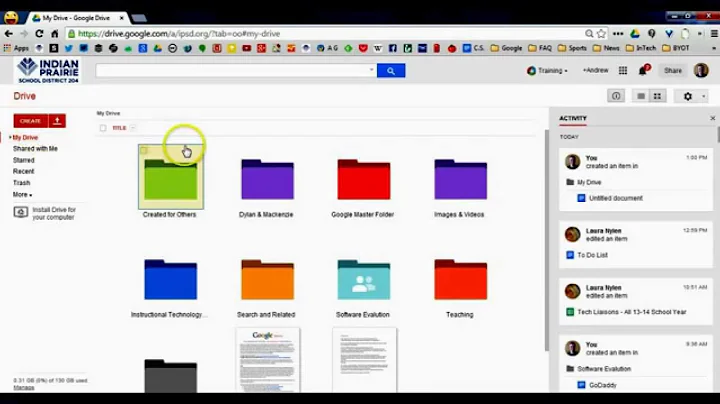720x404 pixels.
Task: Click the Indian Prairie School District logo
Action: click(48, 70)
